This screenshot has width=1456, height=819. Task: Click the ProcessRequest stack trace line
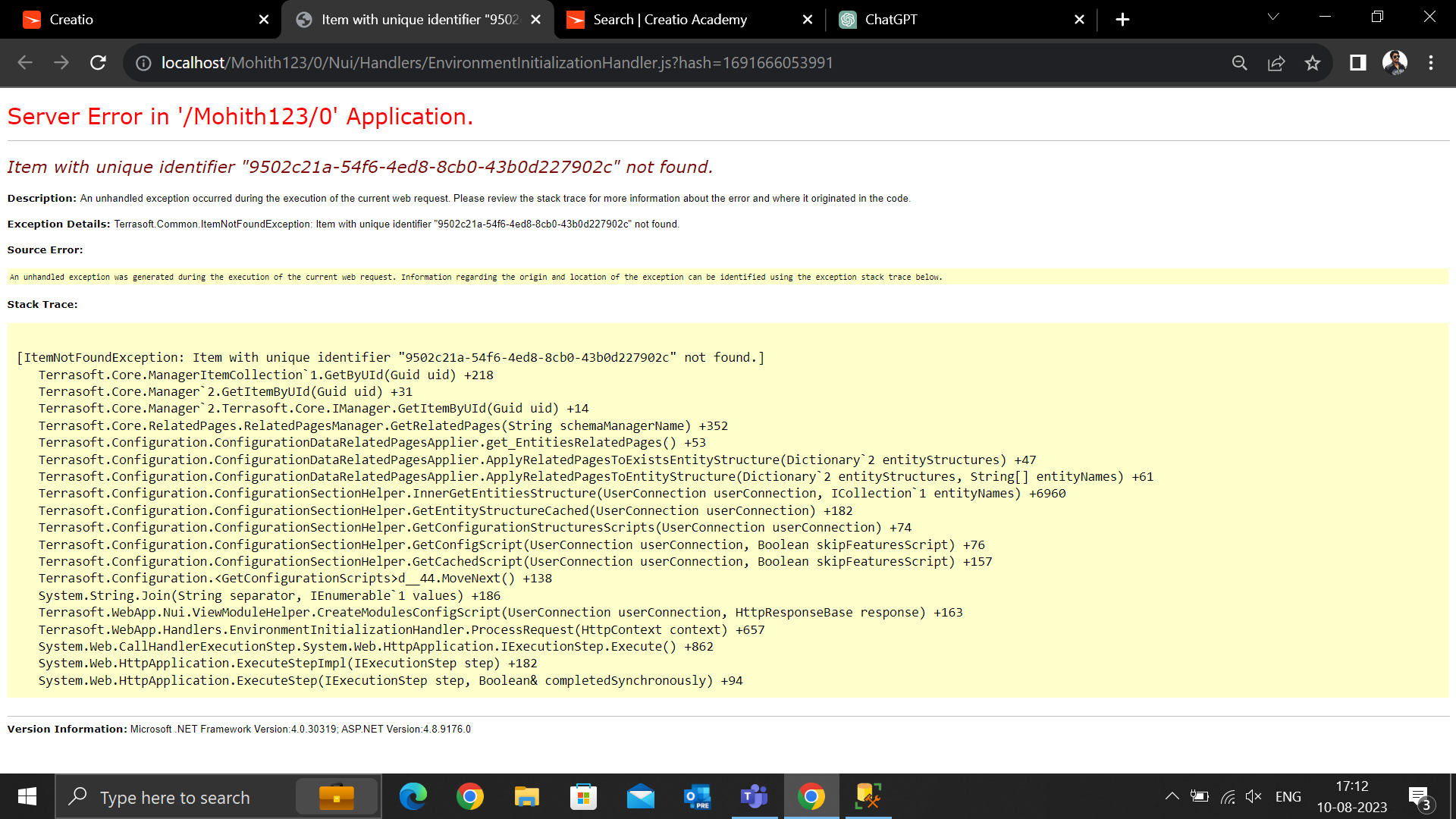coord(402,630)
